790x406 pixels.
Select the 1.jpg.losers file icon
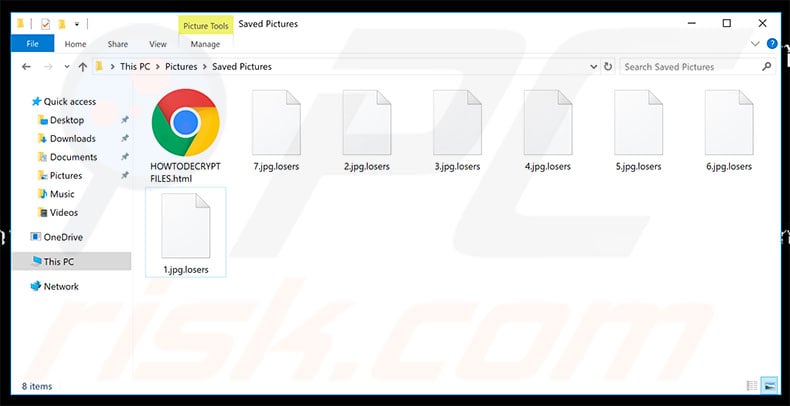[185, 226]
